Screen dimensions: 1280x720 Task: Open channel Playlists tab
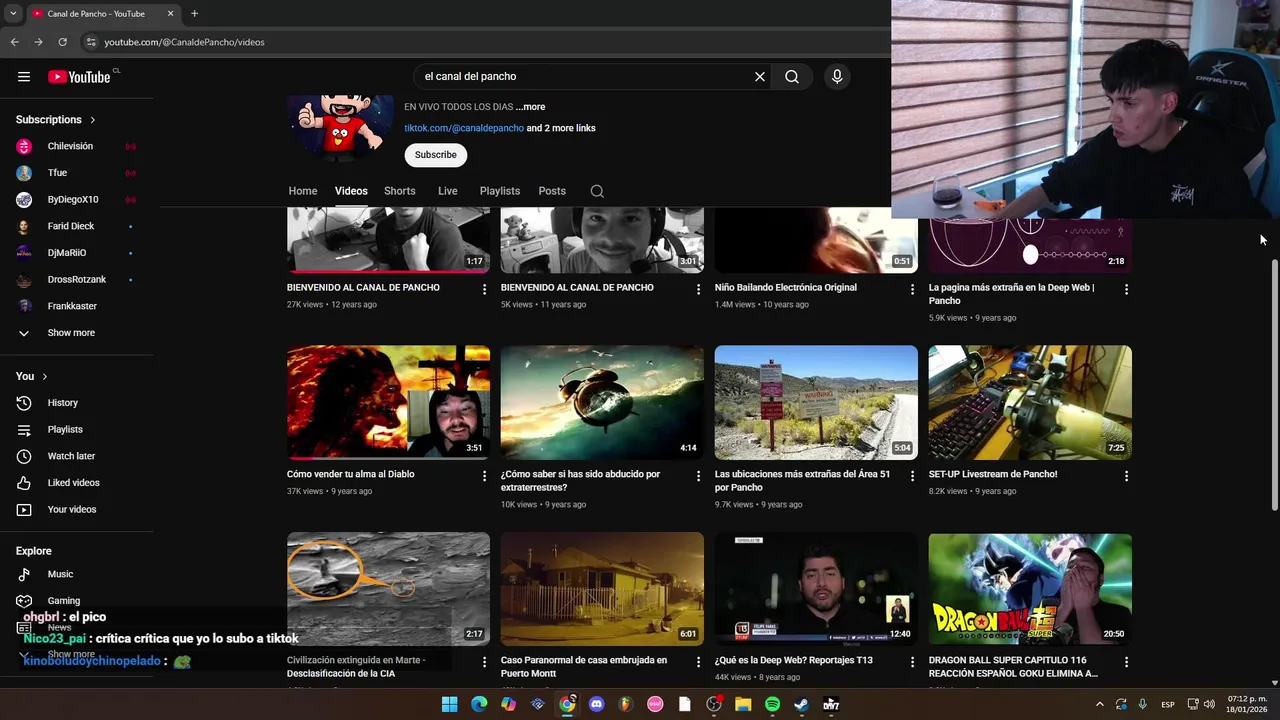(500, 191)
